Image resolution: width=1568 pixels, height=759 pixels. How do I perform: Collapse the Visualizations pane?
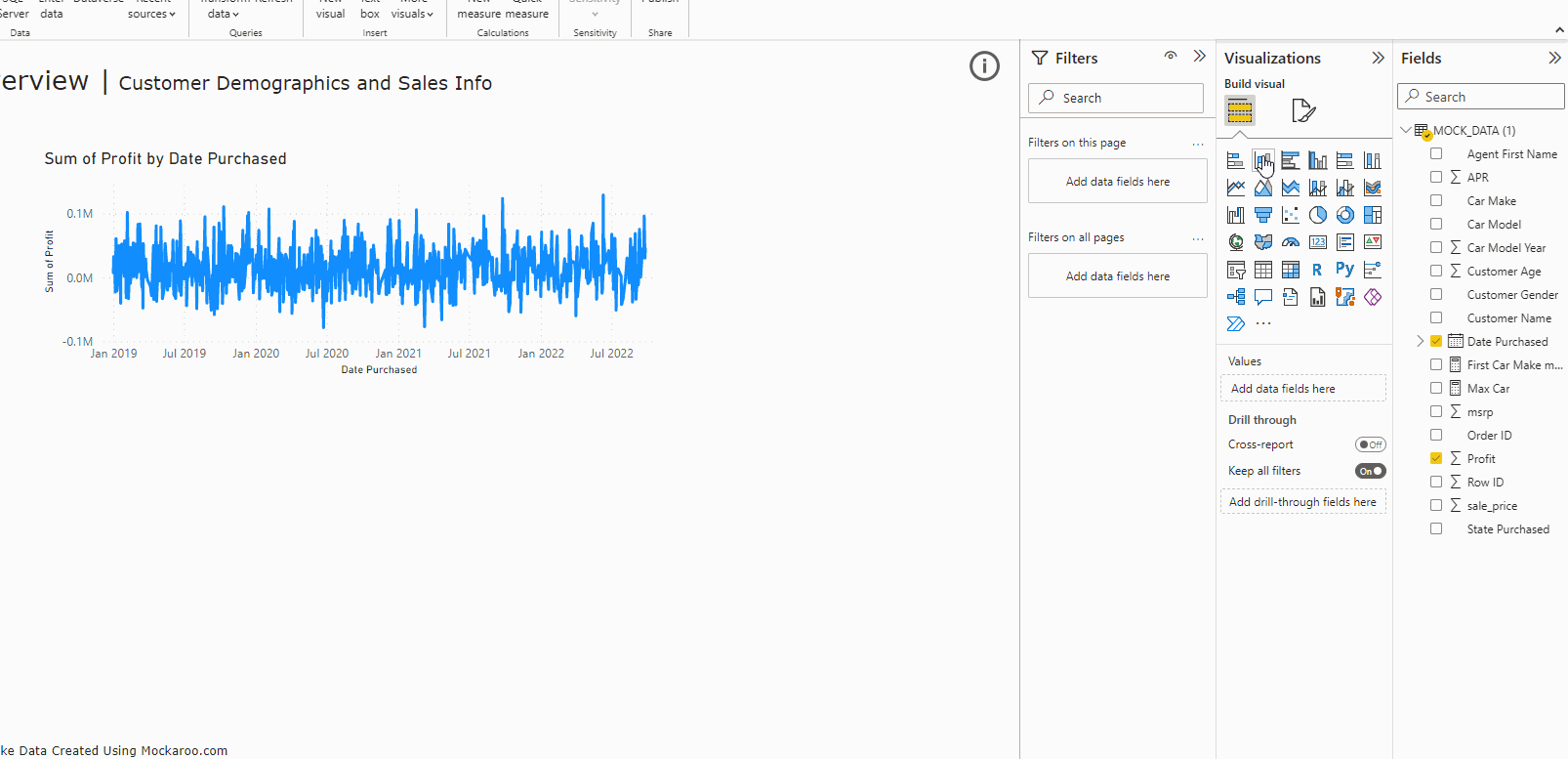[1379, 58]
